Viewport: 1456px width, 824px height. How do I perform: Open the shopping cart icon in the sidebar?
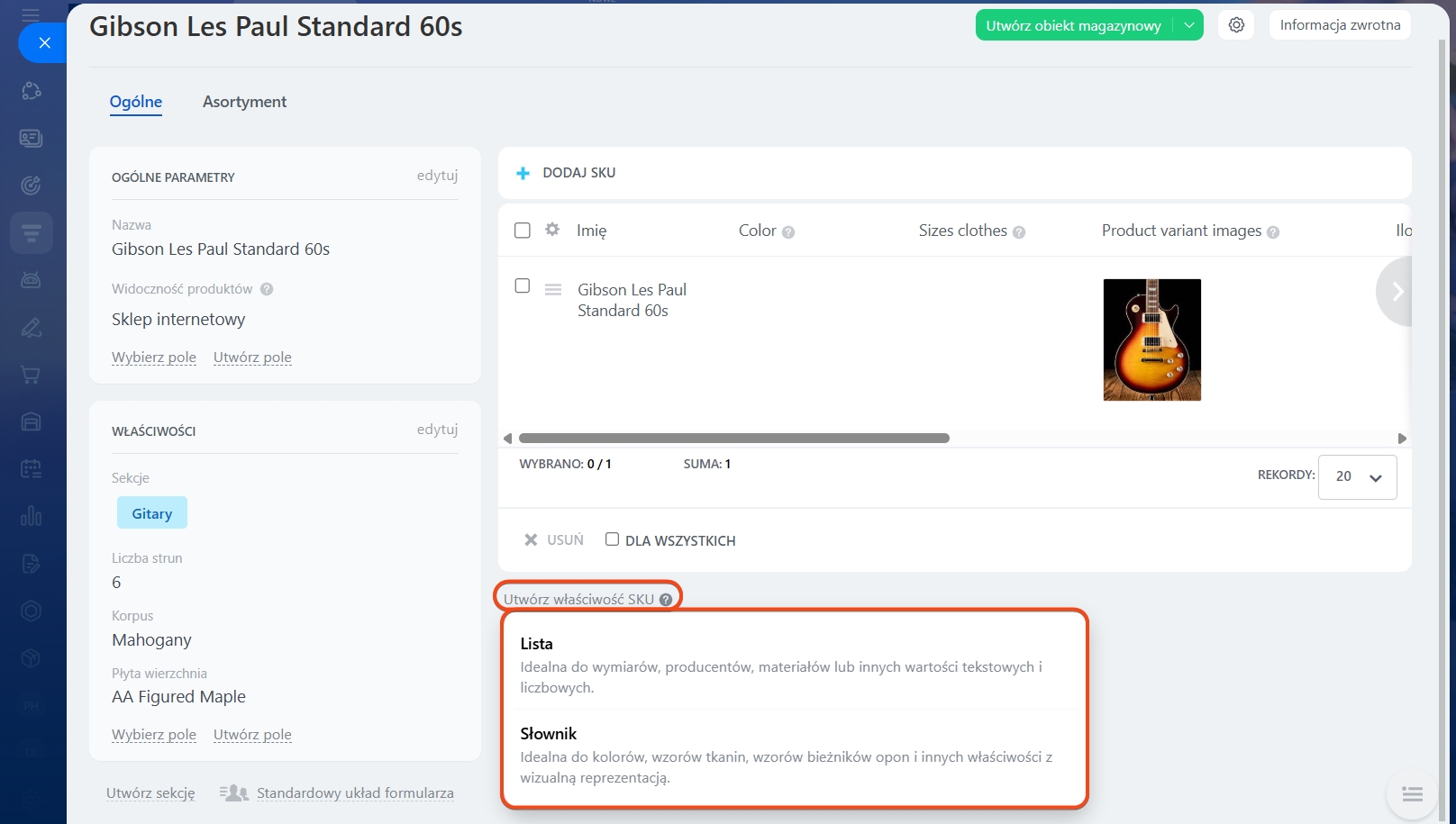coord(31,375)
